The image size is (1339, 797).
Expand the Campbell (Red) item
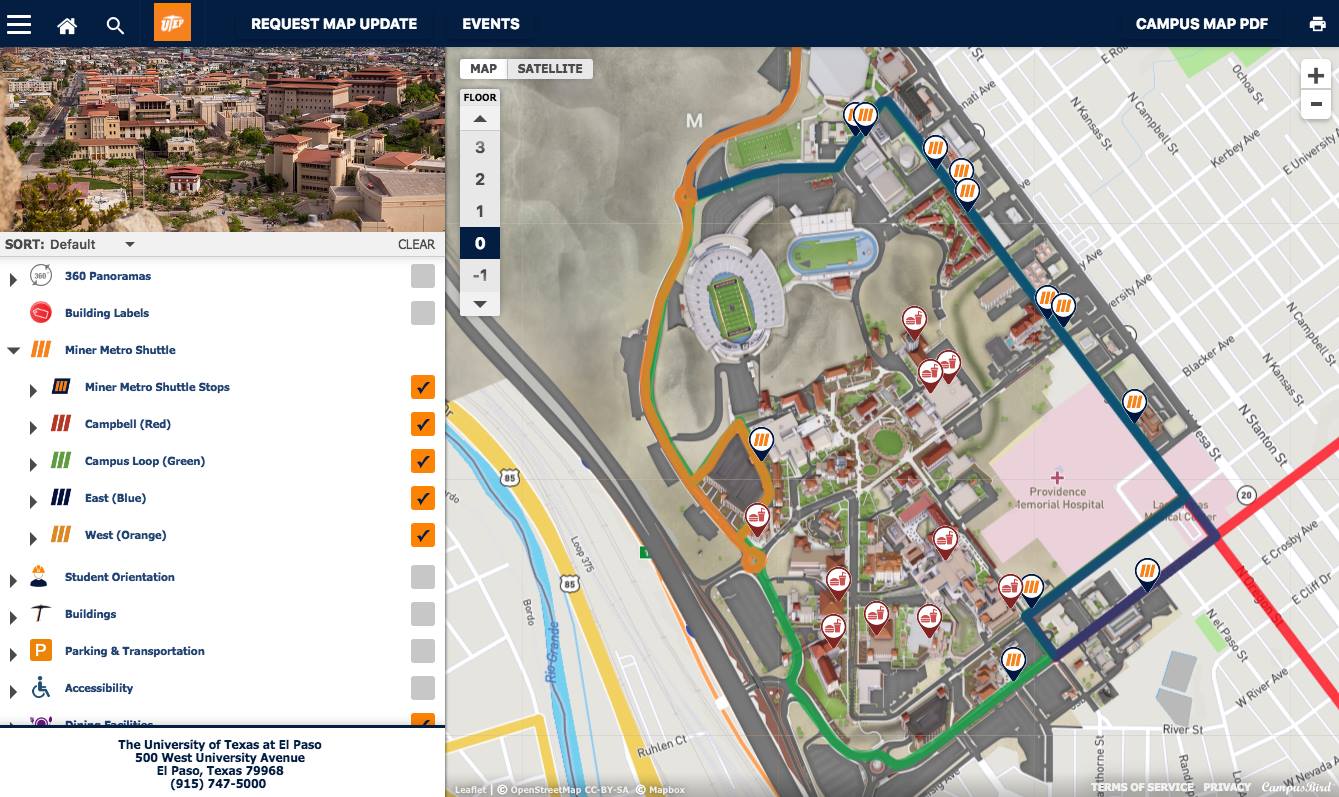(33, 426)
